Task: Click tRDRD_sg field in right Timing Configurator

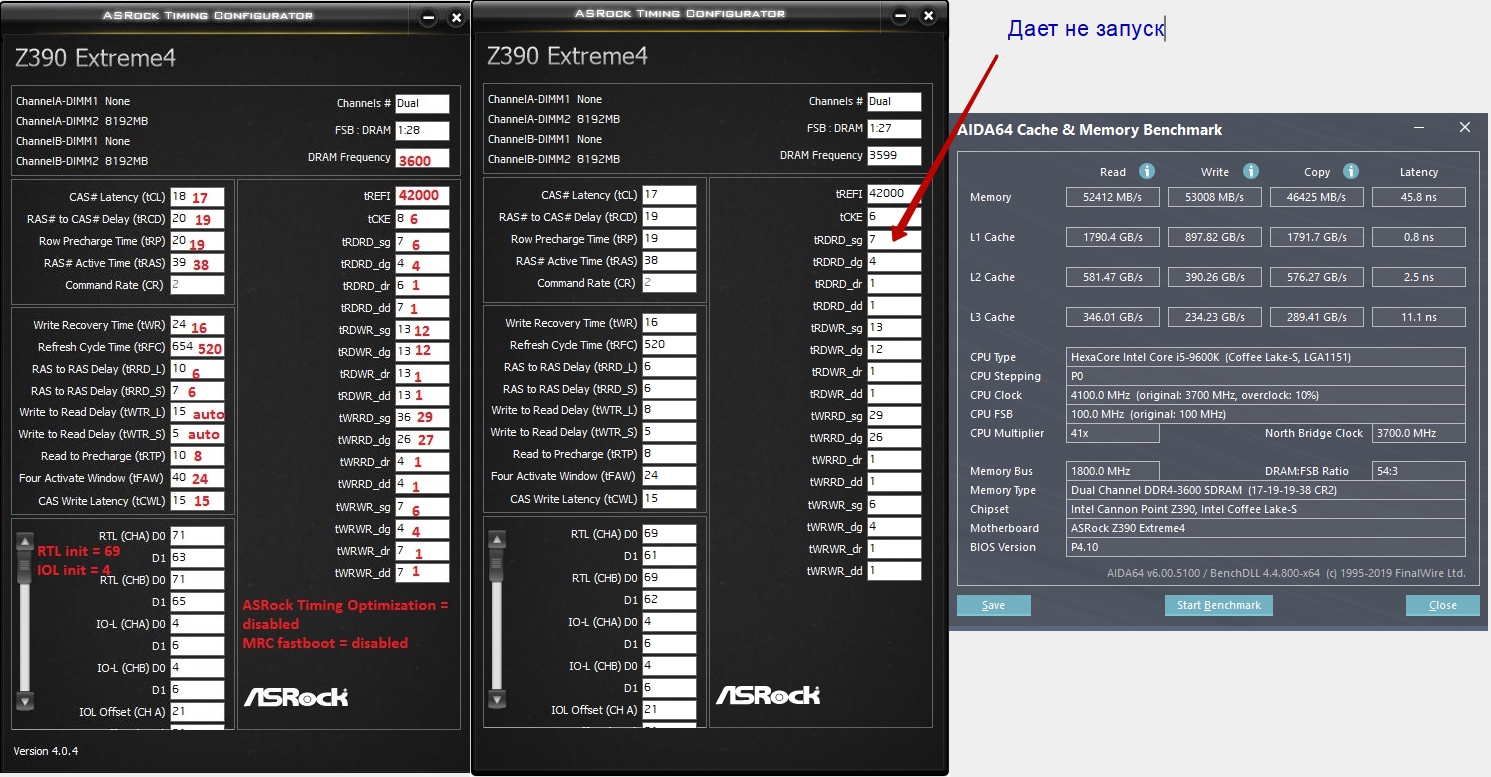Action: [x=894, y=240]
